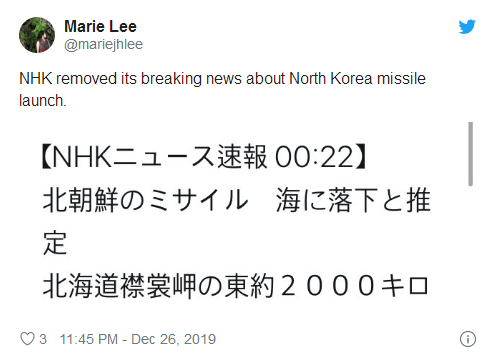The height and width of the screenshot is (361, 494).
Task: Click the like count number 3
Action: [x=43, y=339]
